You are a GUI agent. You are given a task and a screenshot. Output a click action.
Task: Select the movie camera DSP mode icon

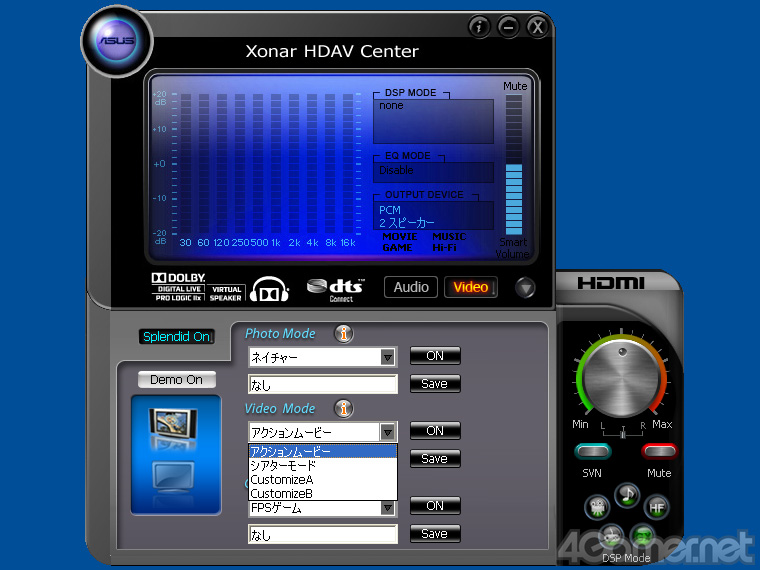point(598,507)
